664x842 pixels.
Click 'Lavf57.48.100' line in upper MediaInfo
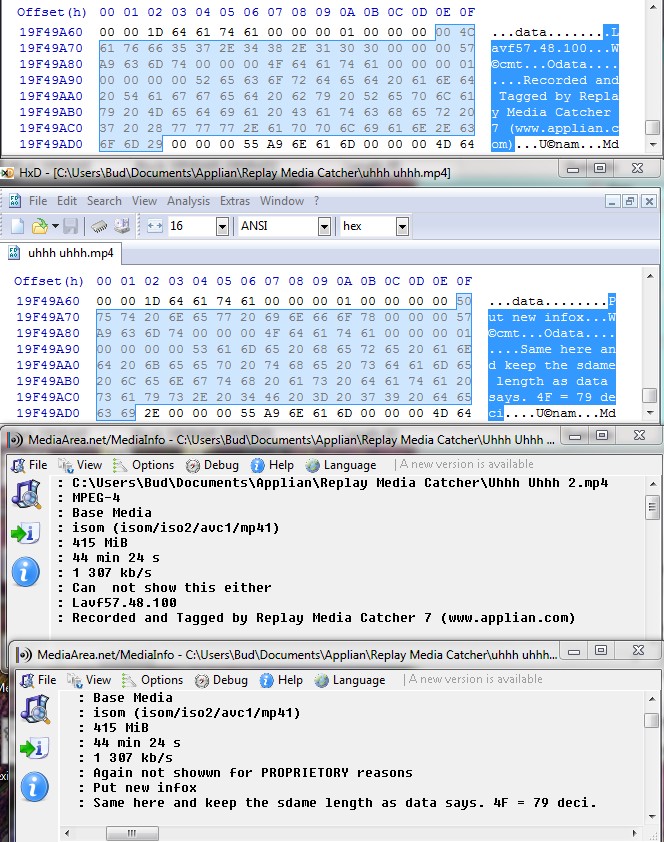pos(125,603)
